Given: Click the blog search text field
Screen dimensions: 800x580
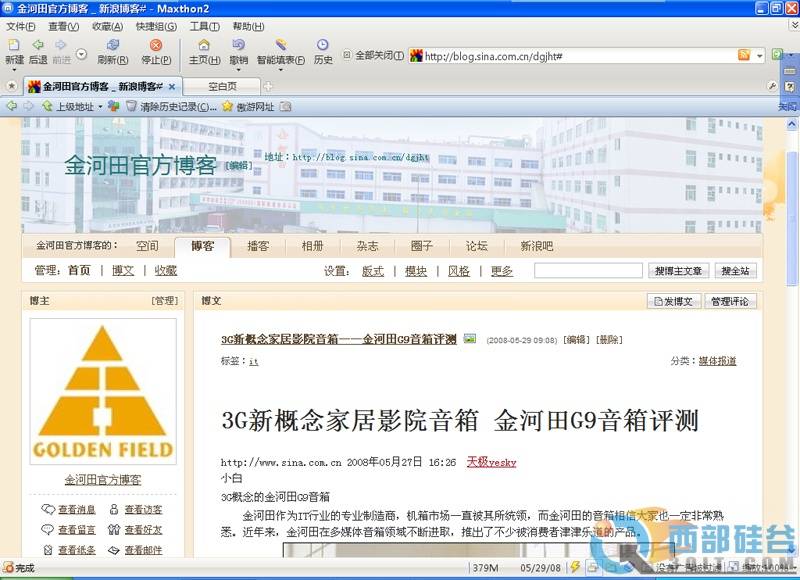Looking at the screenshot, I should point(588,271).
